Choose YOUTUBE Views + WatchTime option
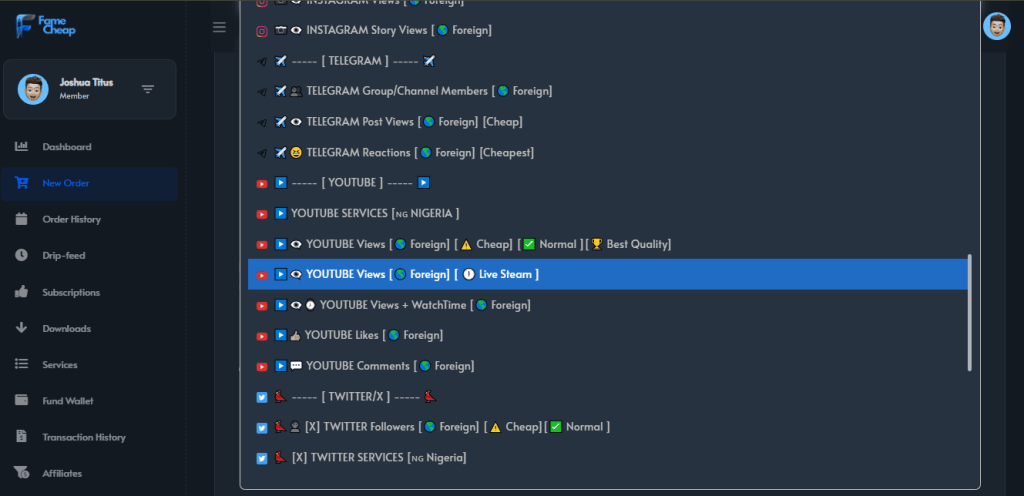This screenshot has width=1024, height=496. (x=607, y=305)
